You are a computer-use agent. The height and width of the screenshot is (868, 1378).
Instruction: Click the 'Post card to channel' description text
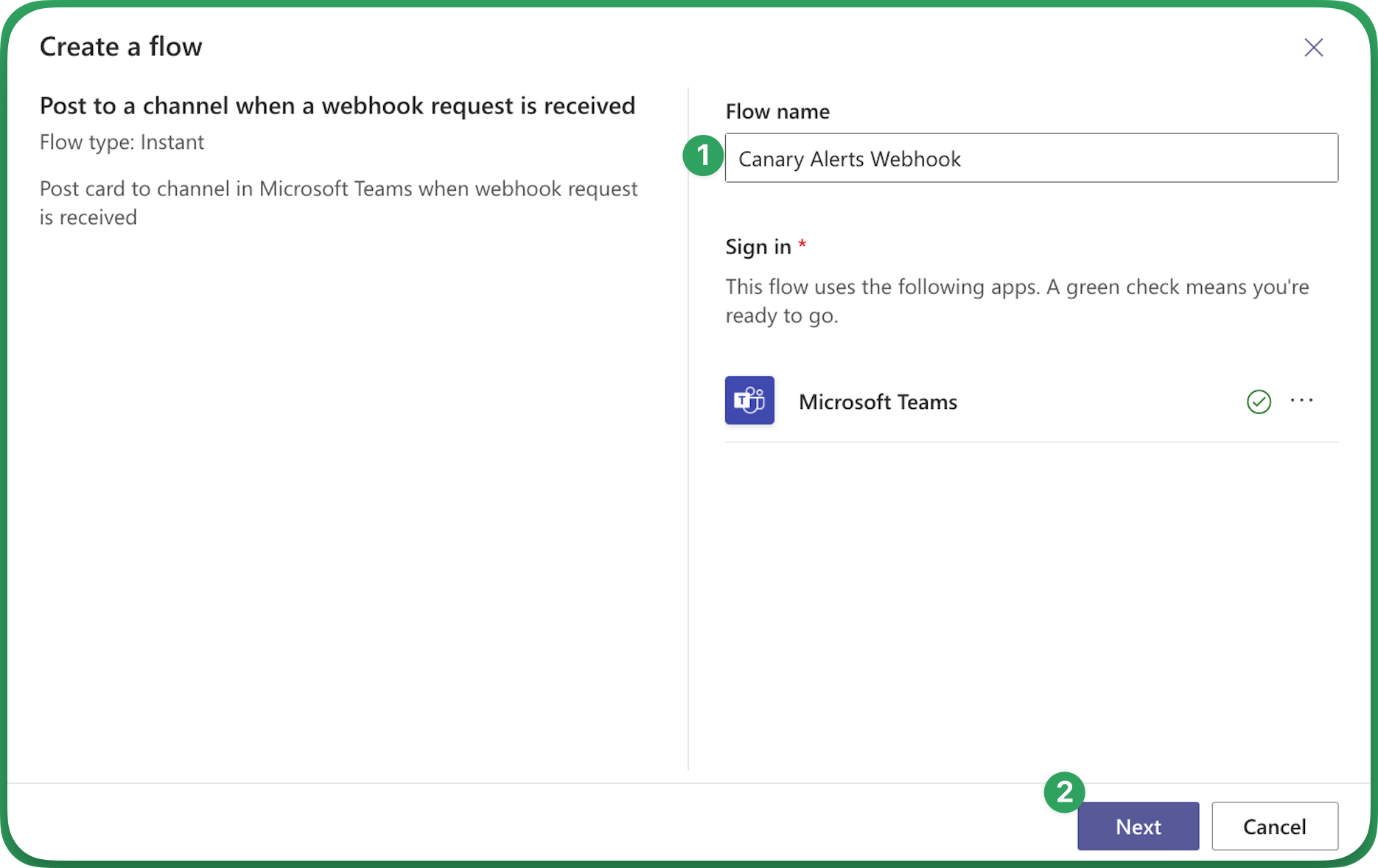[339, 203]
